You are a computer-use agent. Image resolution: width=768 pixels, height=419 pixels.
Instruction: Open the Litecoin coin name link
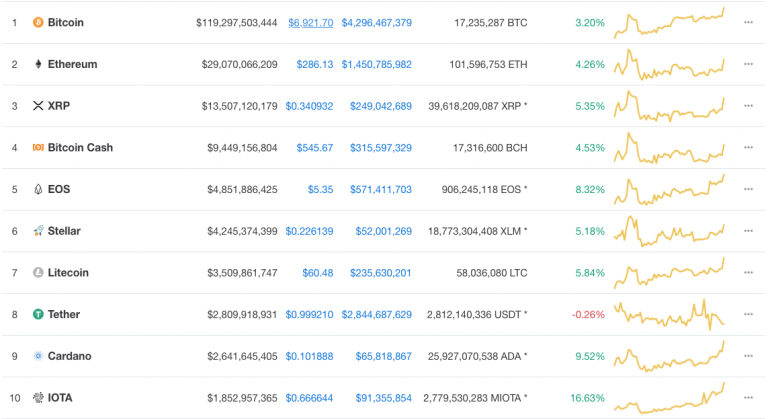point(68,272)
